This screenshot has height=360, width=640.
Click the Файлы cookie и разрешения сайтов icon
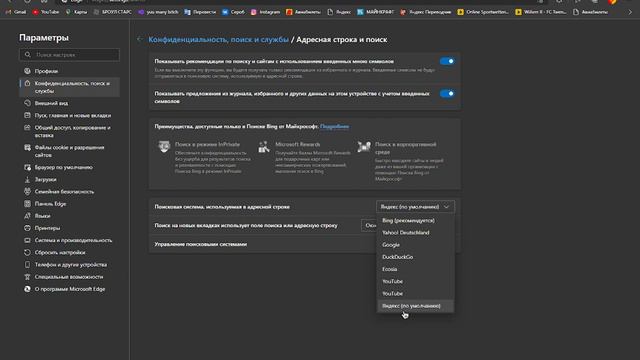pyautogui.click(x=27, y=147)
